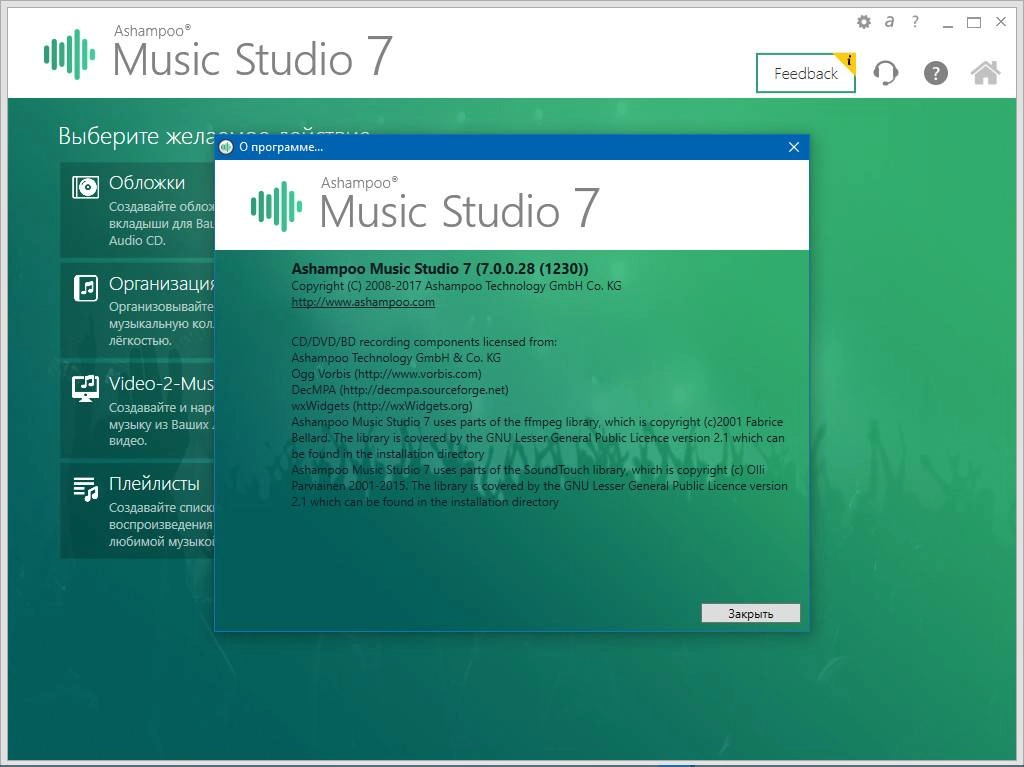This screenshot has width=1024, height=767.
Task: Click the main window waveform logo
Action: 69,55
